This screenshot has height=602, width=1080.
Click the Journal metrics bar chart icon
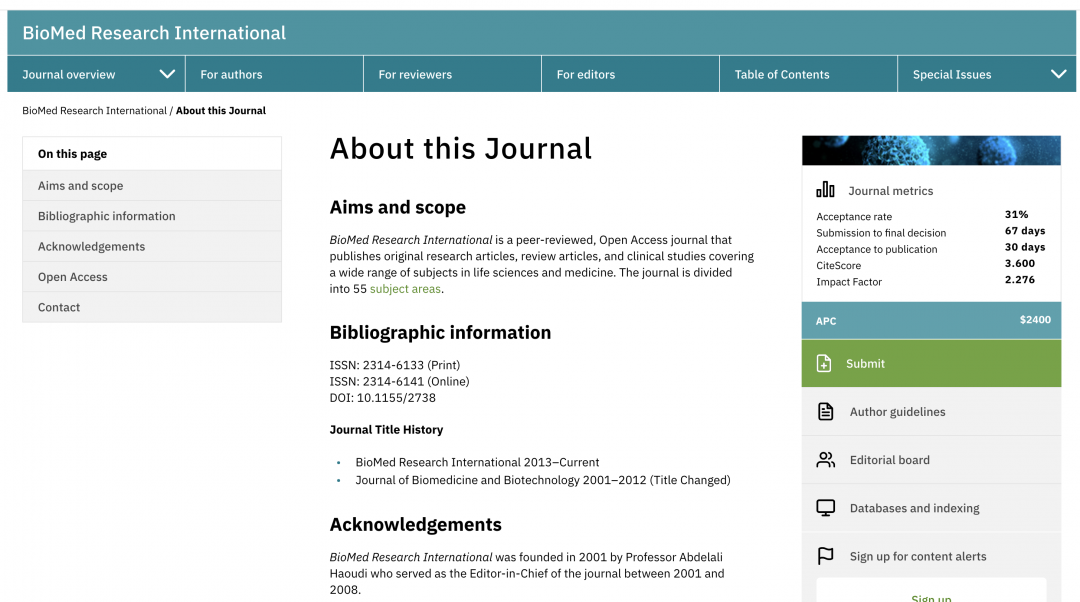(x=825, y=189)
